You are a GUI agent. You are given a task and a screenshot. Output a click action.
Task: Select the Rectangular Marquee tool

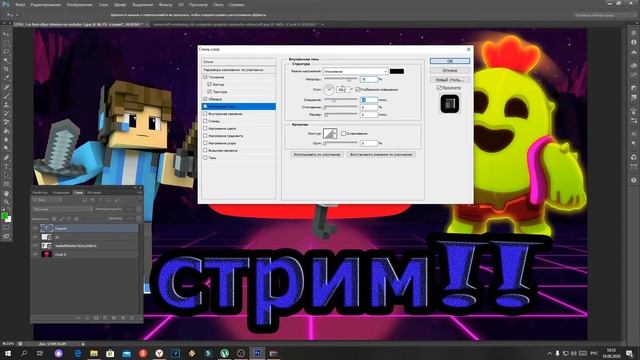(6, 43)
